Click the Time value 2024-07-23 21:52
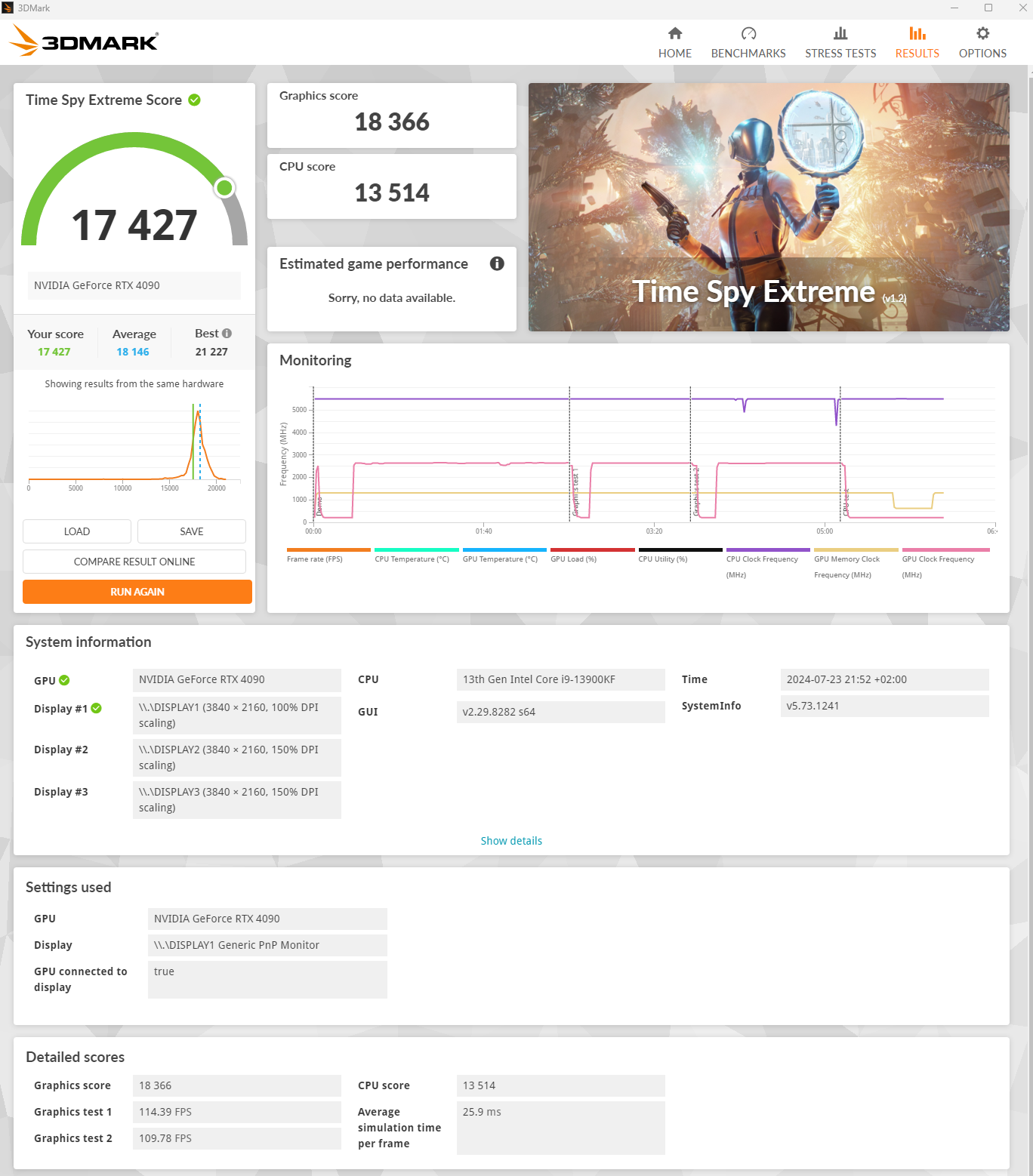 [x=885, y=679]
